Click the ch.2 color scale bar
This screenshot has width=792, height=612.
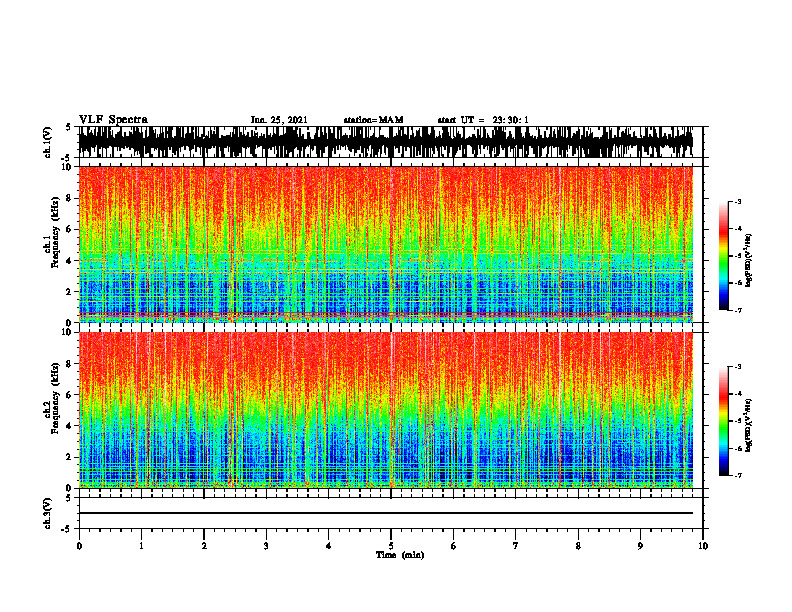point(724,421)
